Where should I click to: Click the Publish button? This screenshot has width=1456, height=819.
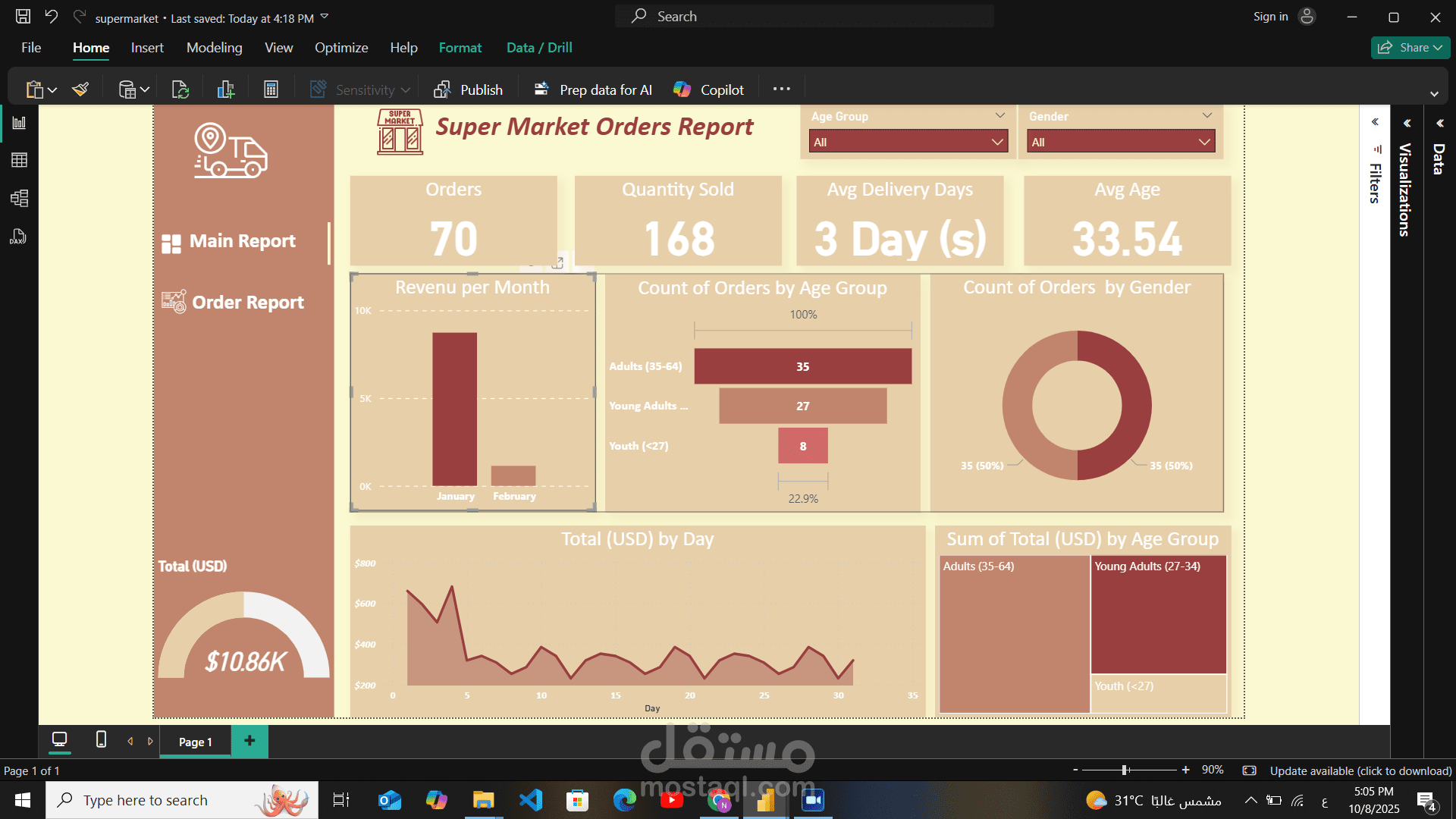[468, 89]
